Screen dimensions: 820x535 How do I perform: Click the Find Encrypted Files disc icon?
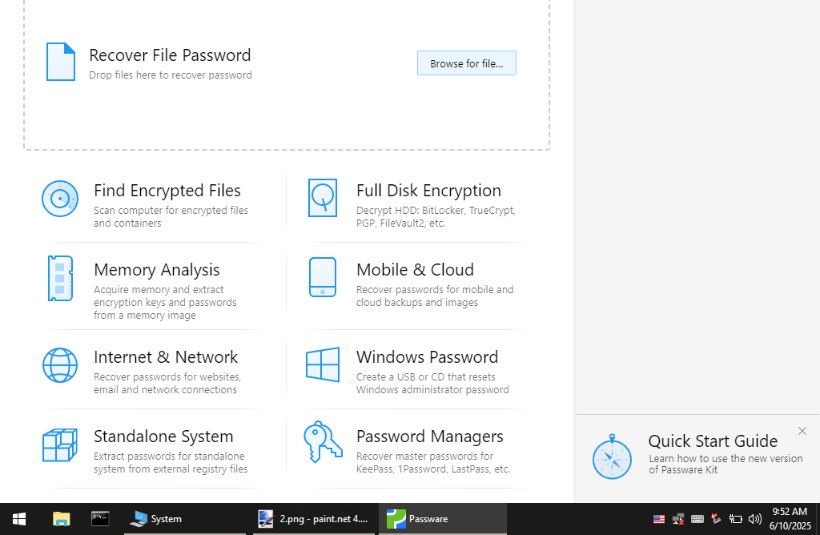click(x=60, y=199)
